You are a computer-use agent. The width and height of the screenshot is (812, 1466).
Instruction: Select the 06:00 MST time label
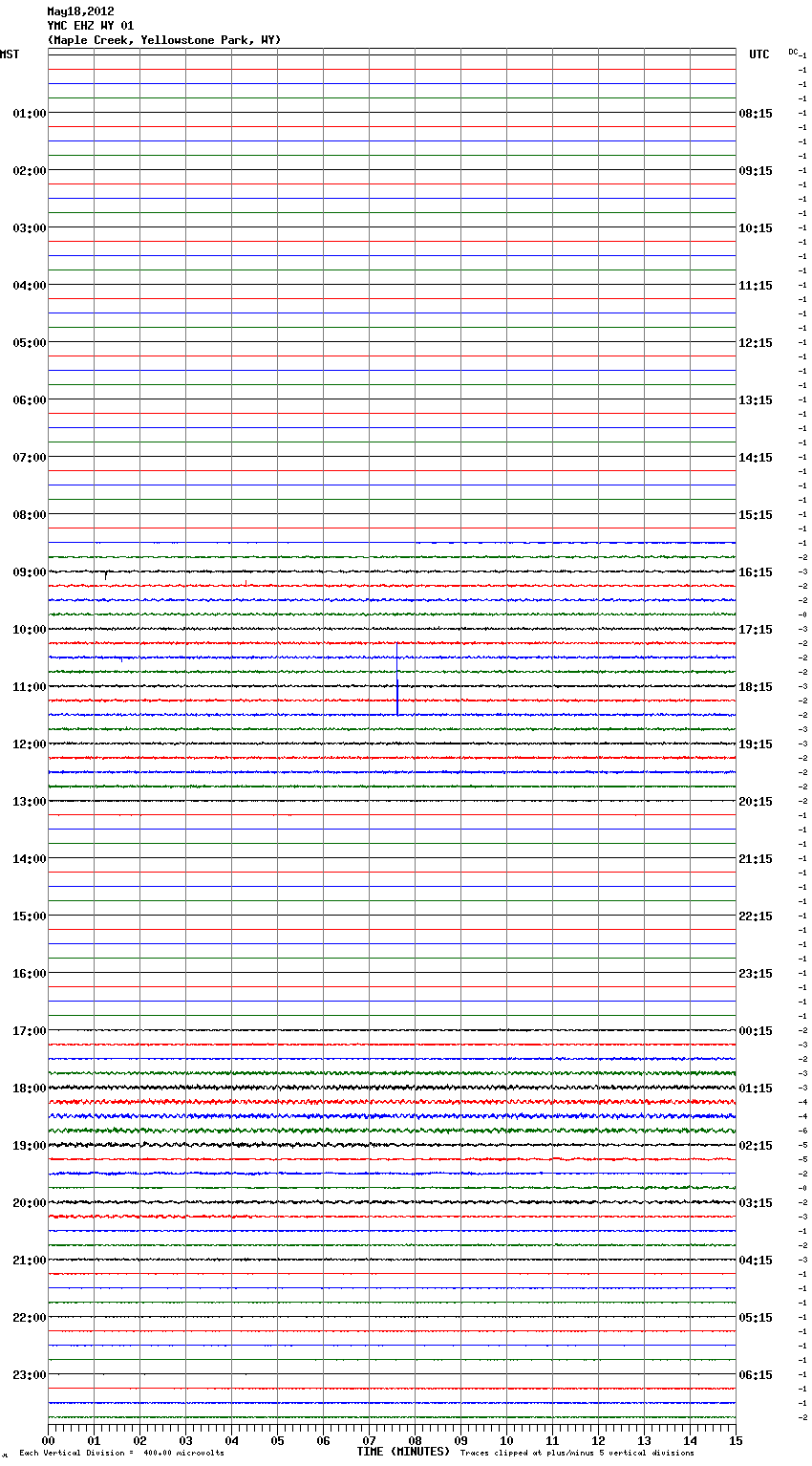click(x=30, y=400)
